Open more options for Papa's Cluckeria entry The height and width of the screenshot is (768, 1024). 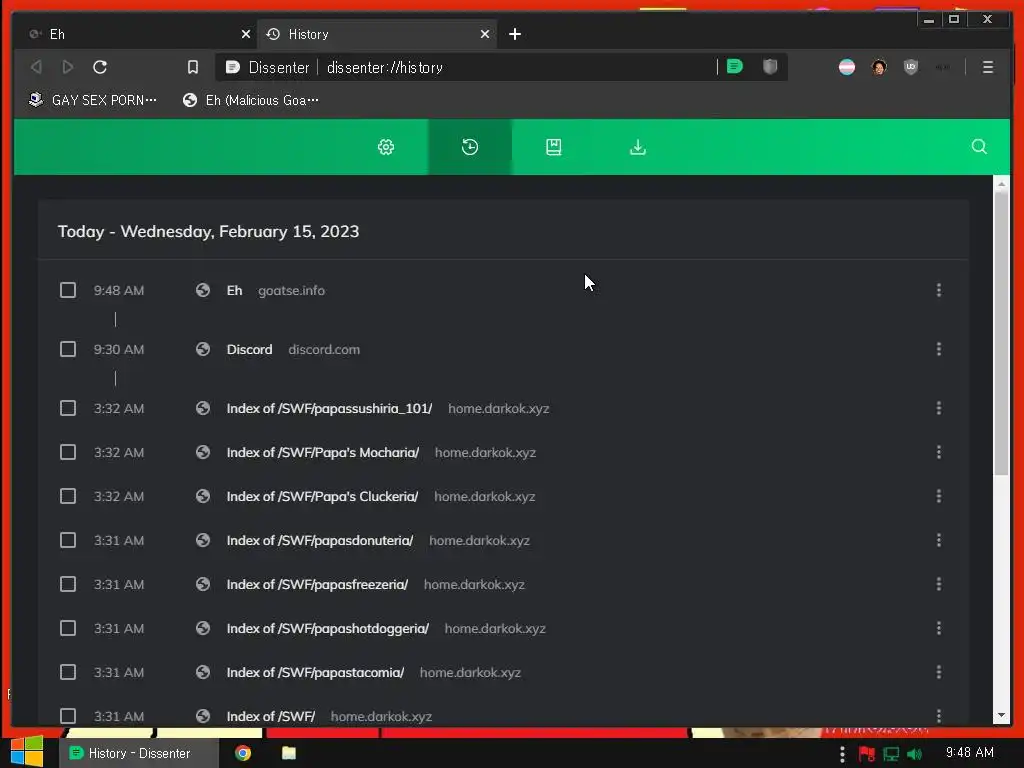point(938,496)
